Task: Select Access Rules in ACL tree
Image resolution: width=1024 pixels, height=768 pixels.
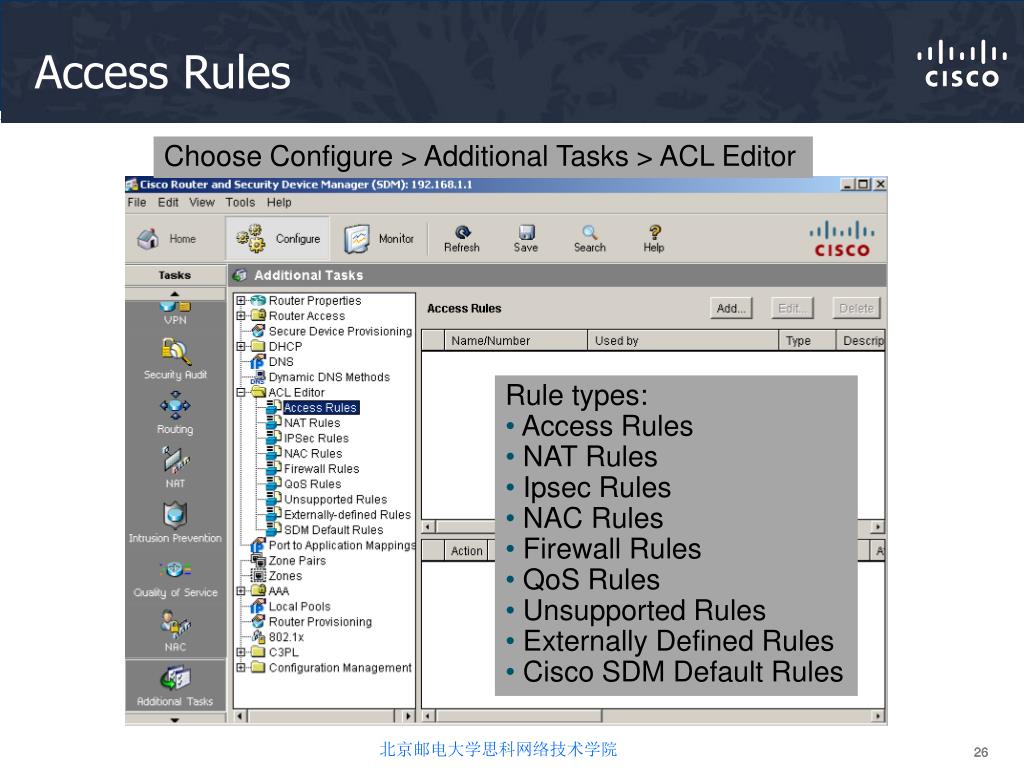Action: (x=321, y=408)
